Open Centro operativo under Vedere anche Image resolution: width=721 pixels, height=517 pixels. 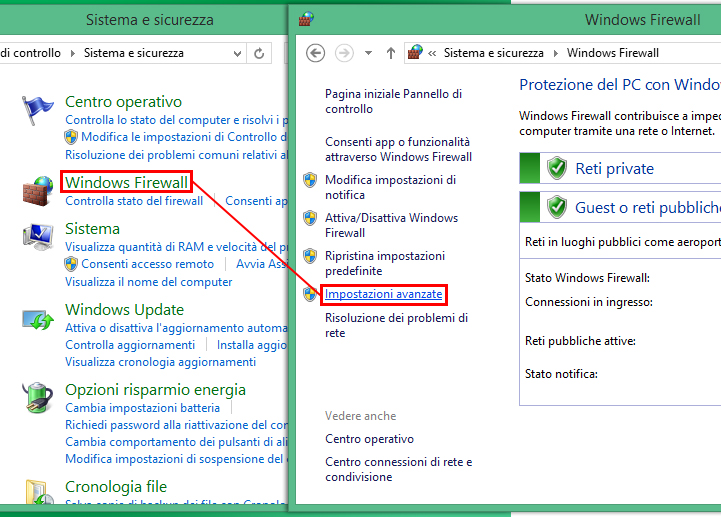click(x=369, y=439)
